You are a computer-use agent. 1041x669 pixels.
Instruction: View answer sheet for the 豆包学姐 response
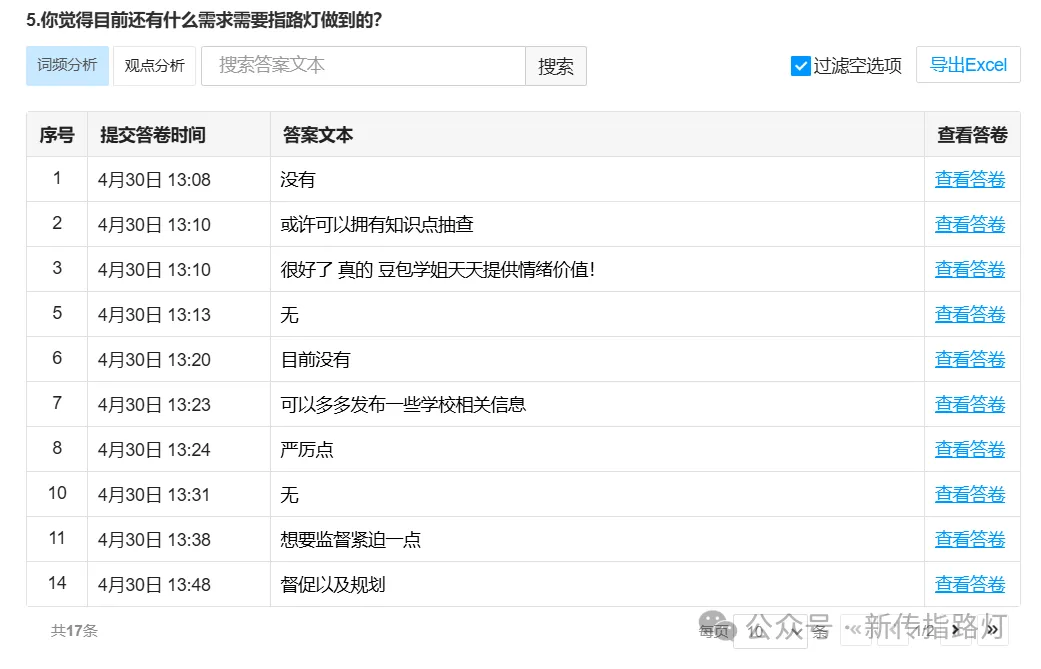[969, 269]
